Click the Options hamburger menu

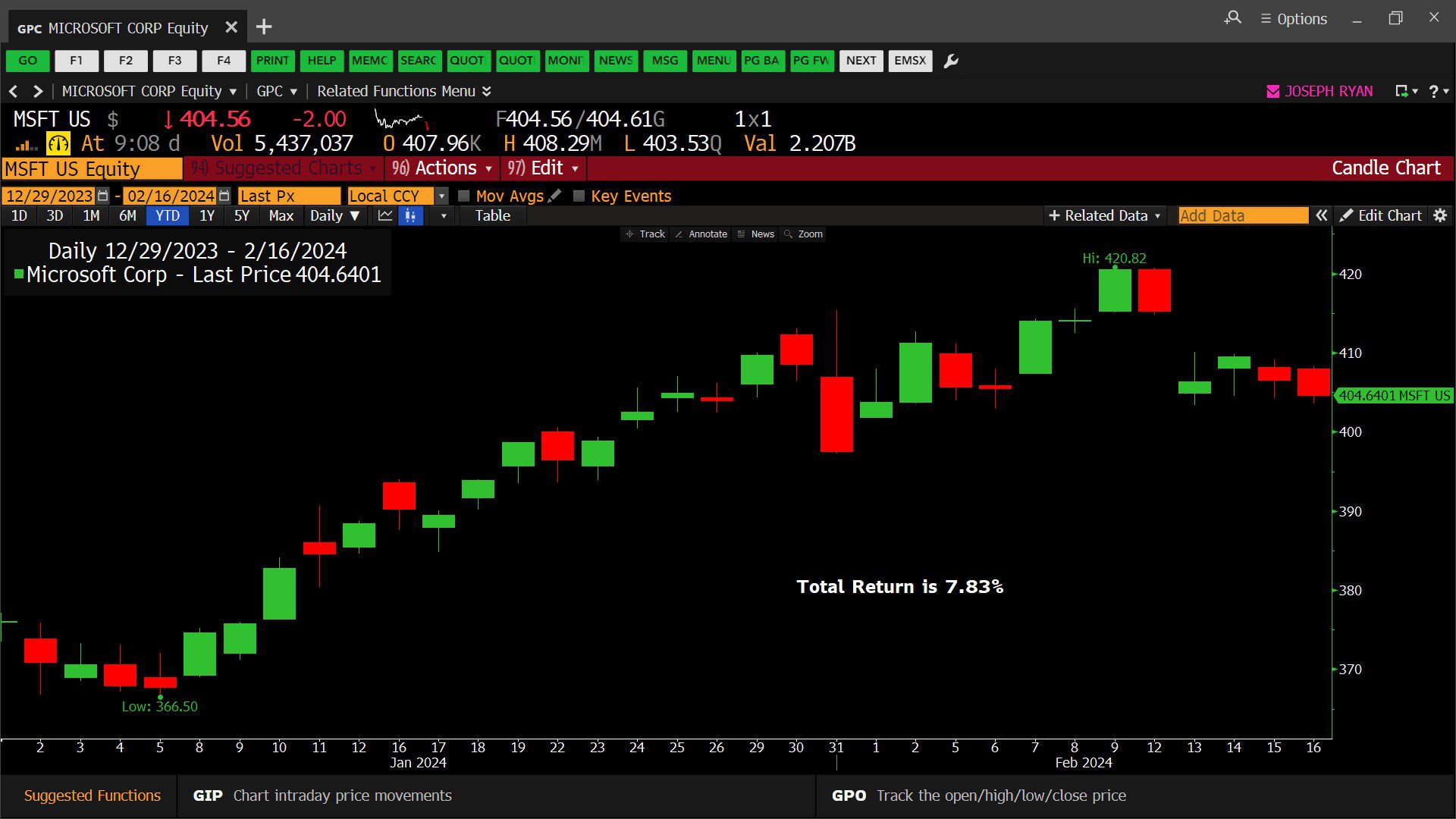coord(1294,19)
